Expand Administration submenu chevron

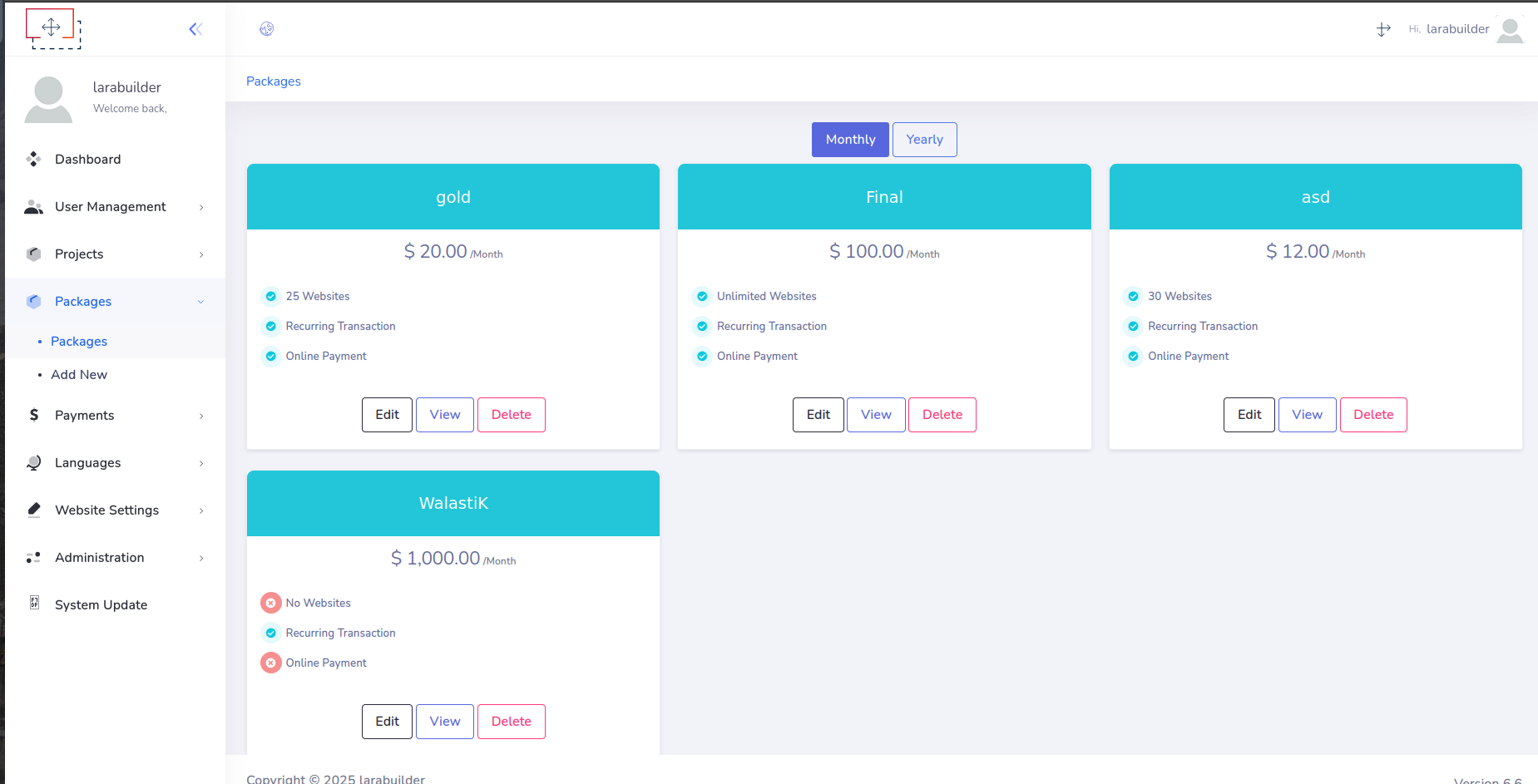pos(201,558)
